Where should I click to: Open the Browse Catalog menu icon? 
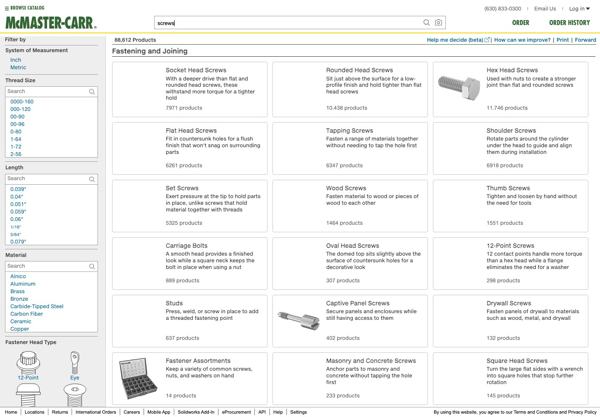(x=7, y=8)
